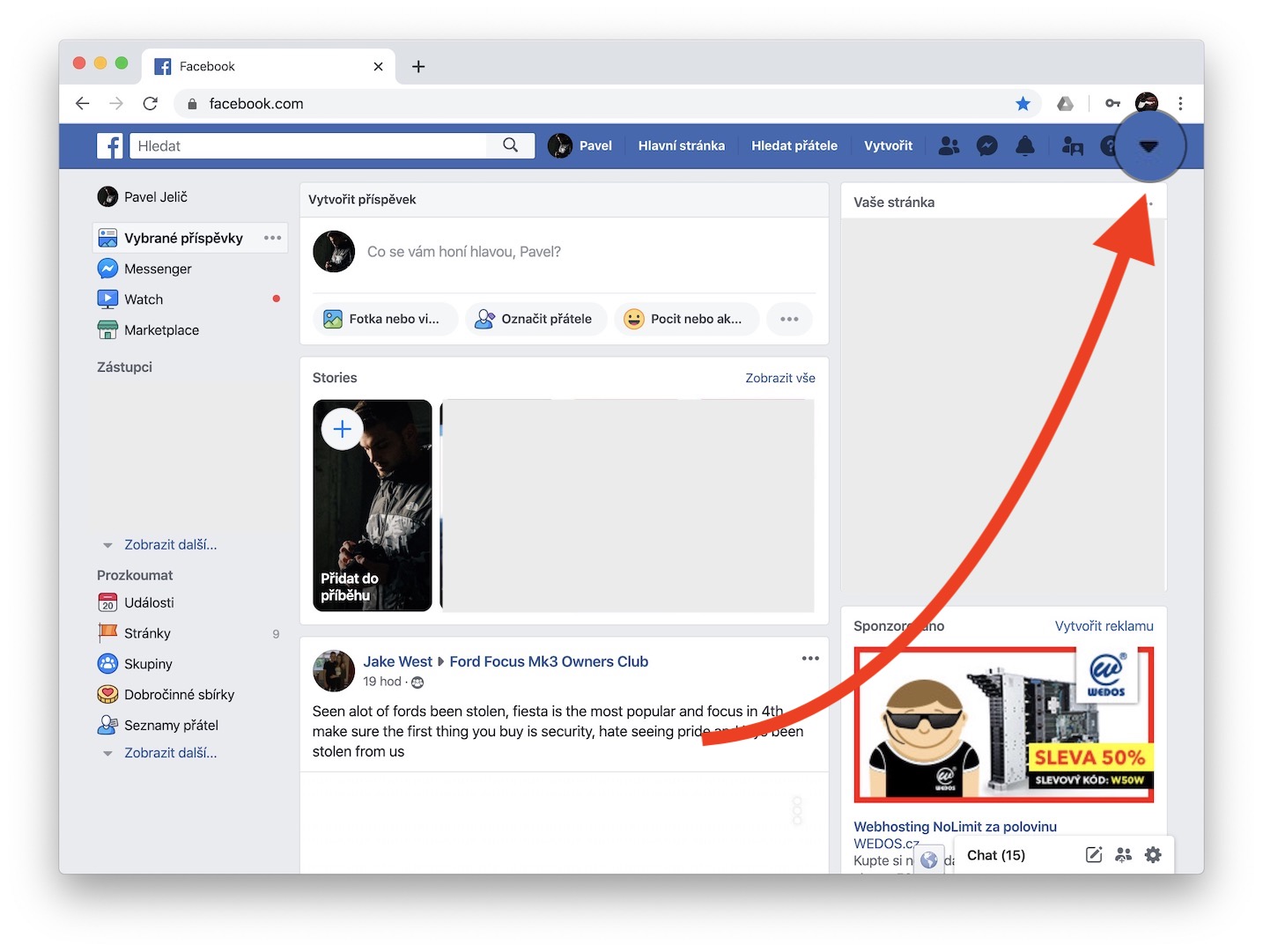Open Stránky in the sidebar

(x=135, y=633)
